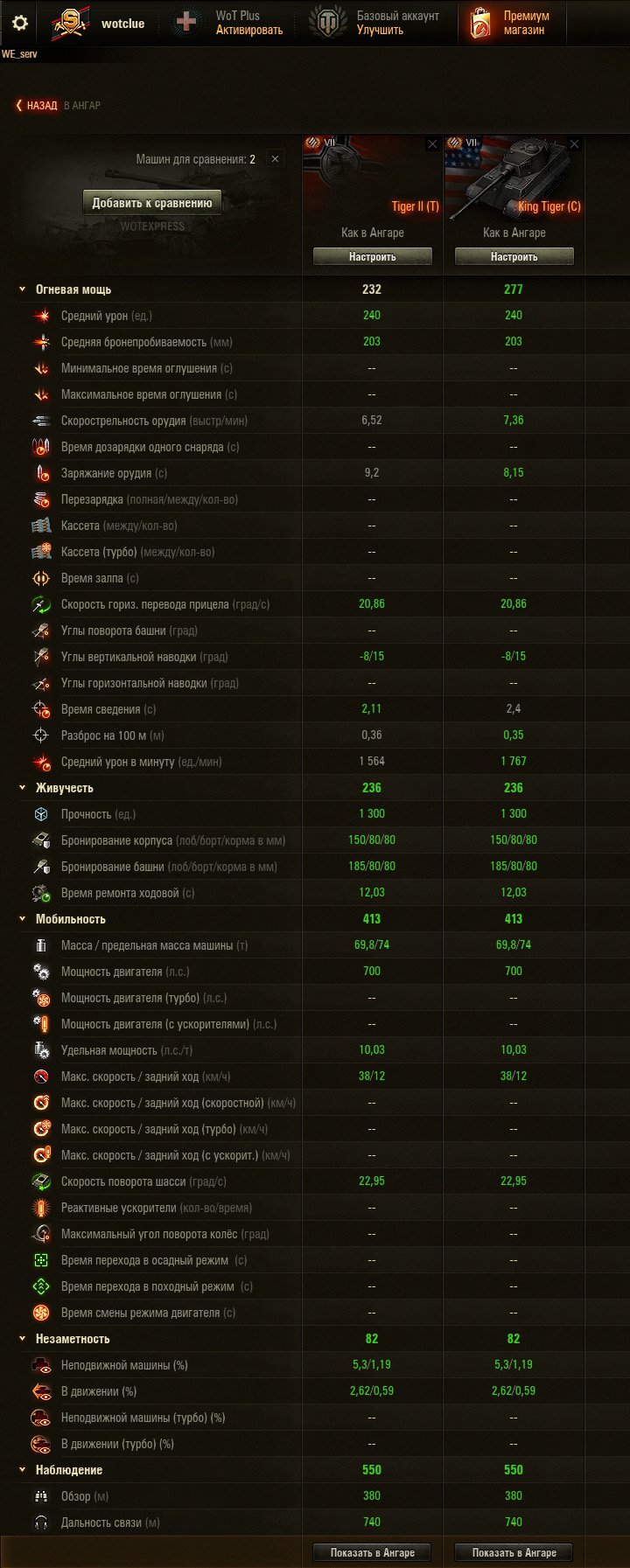Click the signal range headphones icon
The image size is (630, 1568).
pyautogui.click(x=41, y=1523)
